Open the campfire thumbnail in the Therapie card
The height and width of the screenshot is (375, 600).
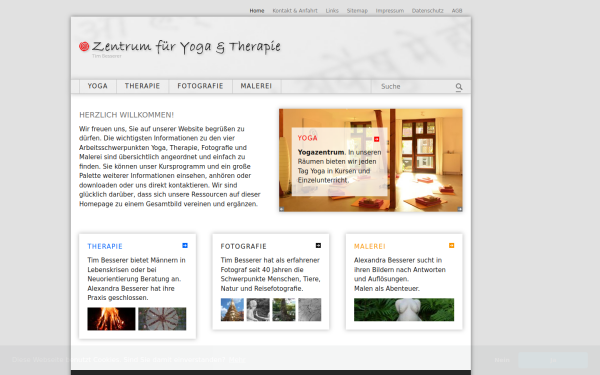tap(111, 319)
